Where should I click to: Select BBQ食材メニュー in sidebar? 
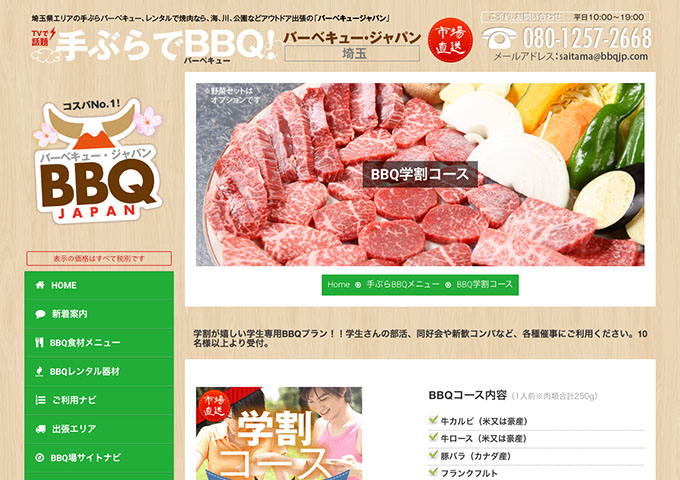coord(99,343)
